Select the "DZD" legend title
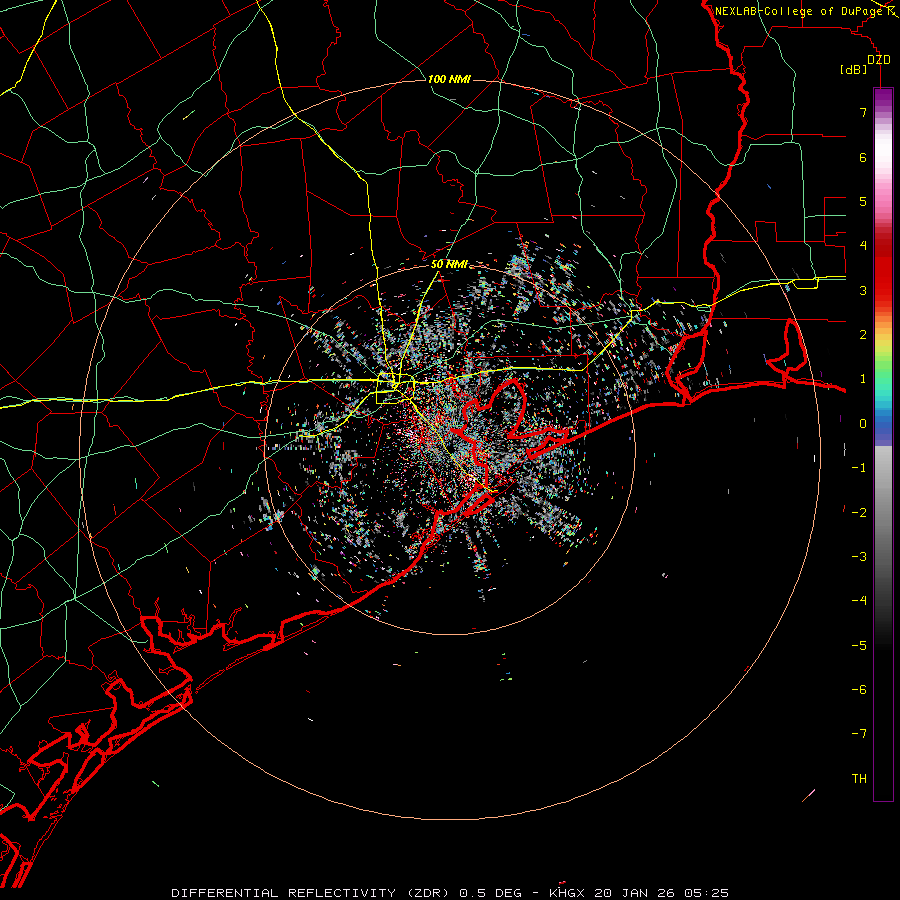The width and height of the screenshot is (900, 900). click(x=879, y=60)
